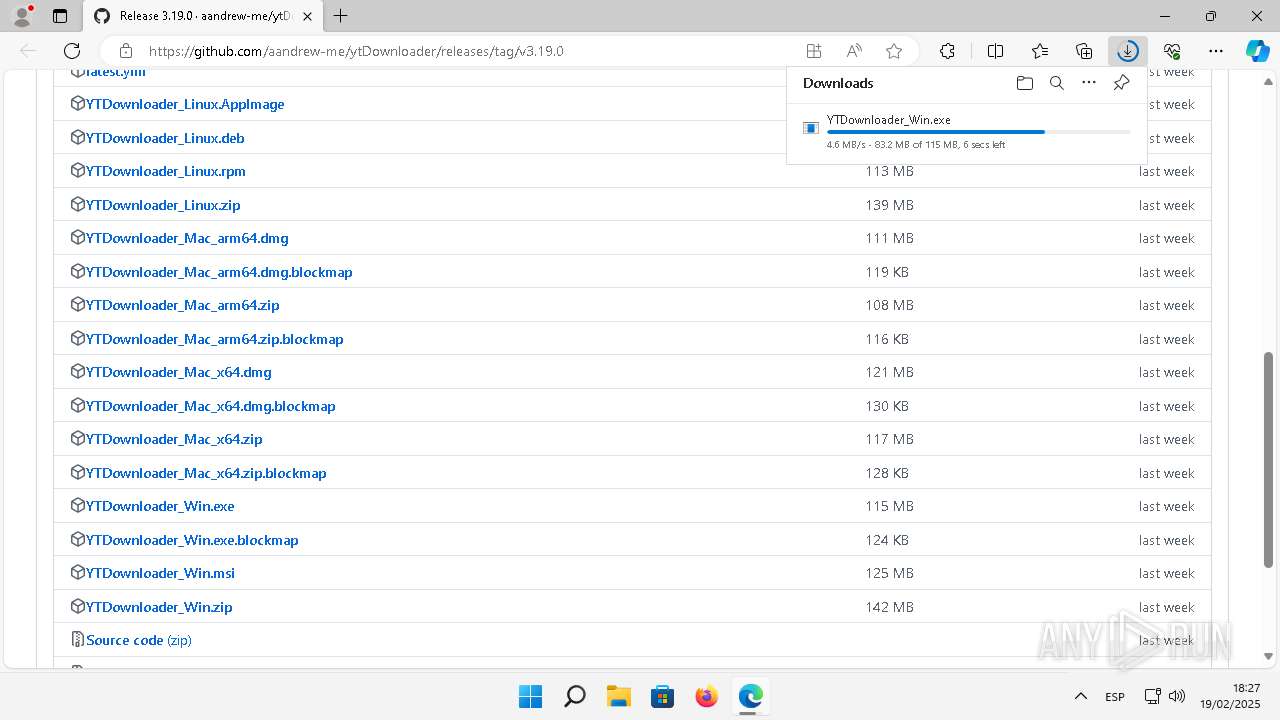Switch to Edge in taskbar
The width and height of the screenshot is (1280, 720).
(751, 696)
